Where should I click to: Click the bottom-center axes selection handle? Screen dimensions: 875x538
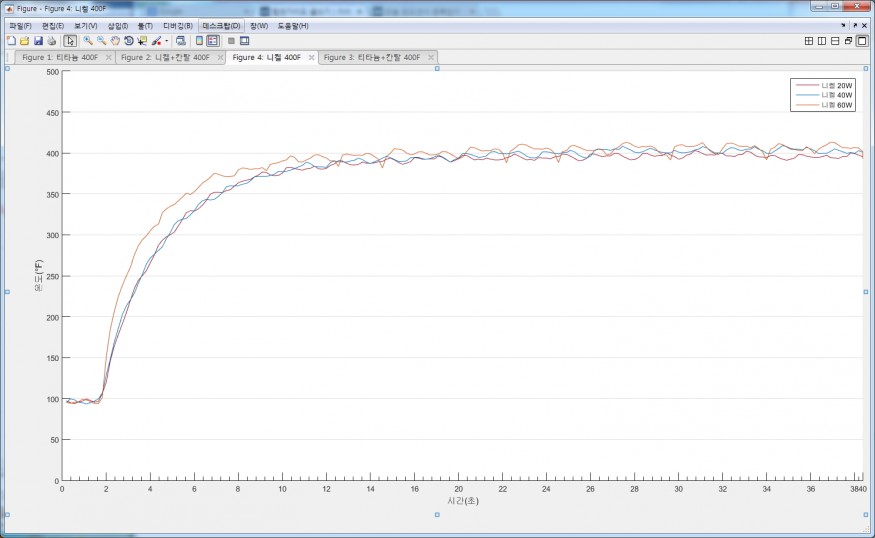point(437,515)
